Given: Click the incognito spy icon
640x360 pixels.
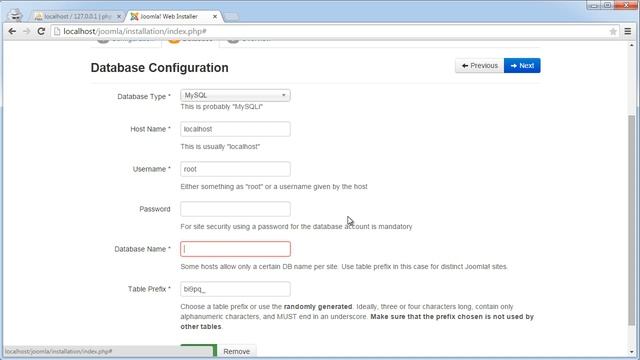Looking at the screenshot, I should tap(16, 15).
